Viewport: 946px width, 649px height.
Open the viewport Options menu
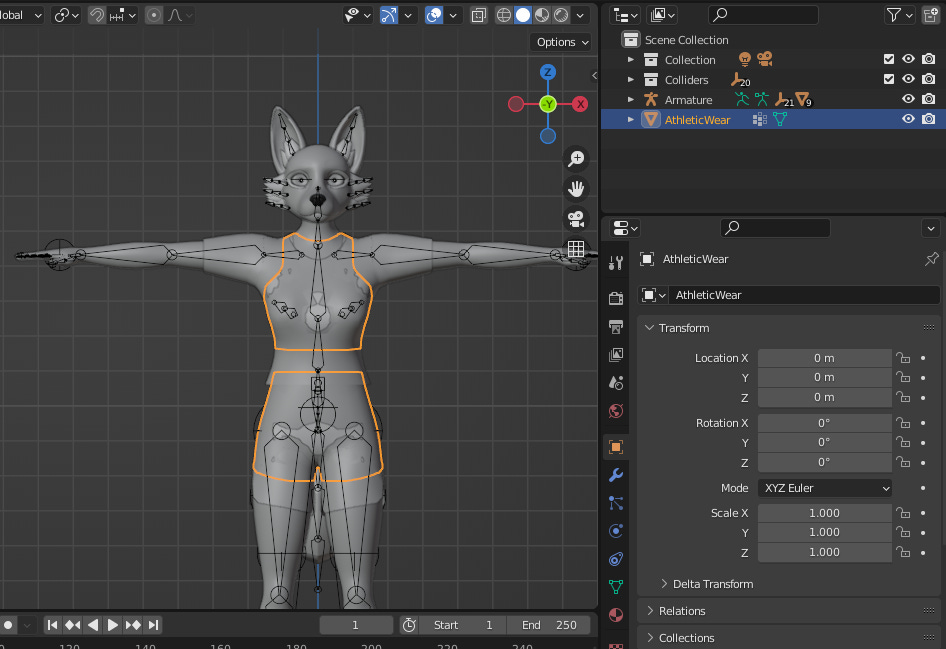[x=562, y=42]
